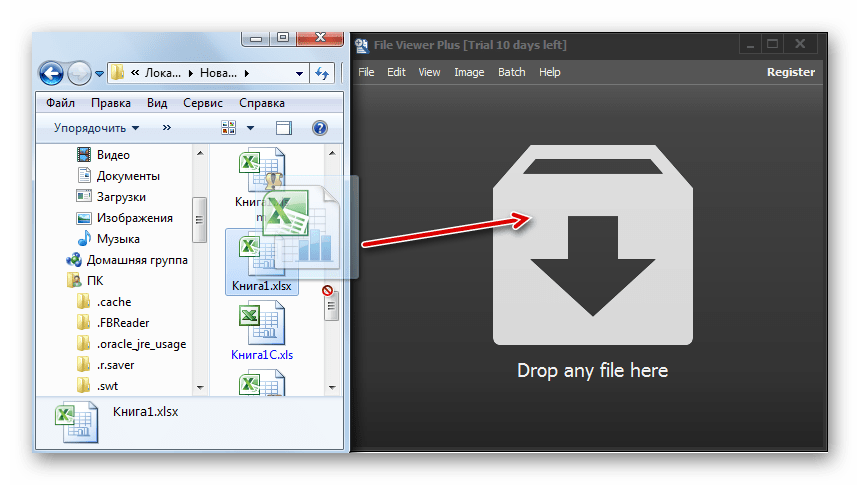Click the Back navigation arrow in Explorer
The width and height of the screenshot is (860, 485).
(51, 73)
